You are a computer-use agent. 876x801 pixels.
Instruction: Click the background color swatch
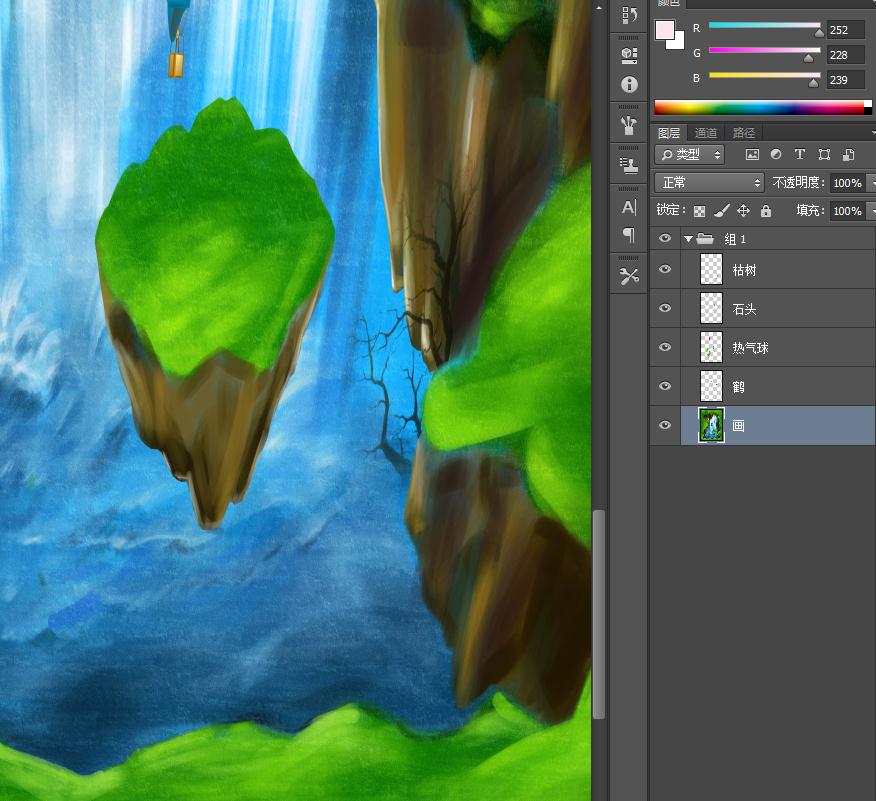tap(679, 44)
